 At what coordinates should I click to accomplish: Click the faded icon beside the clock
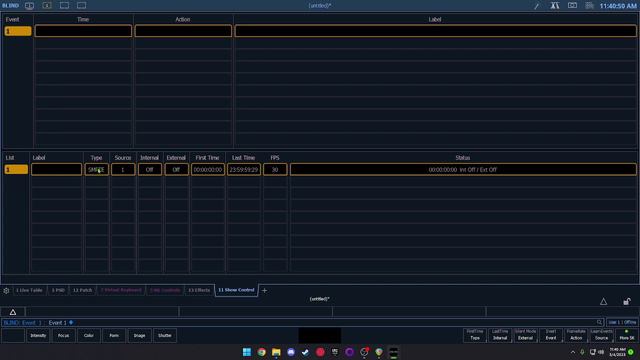pos(589,6)
